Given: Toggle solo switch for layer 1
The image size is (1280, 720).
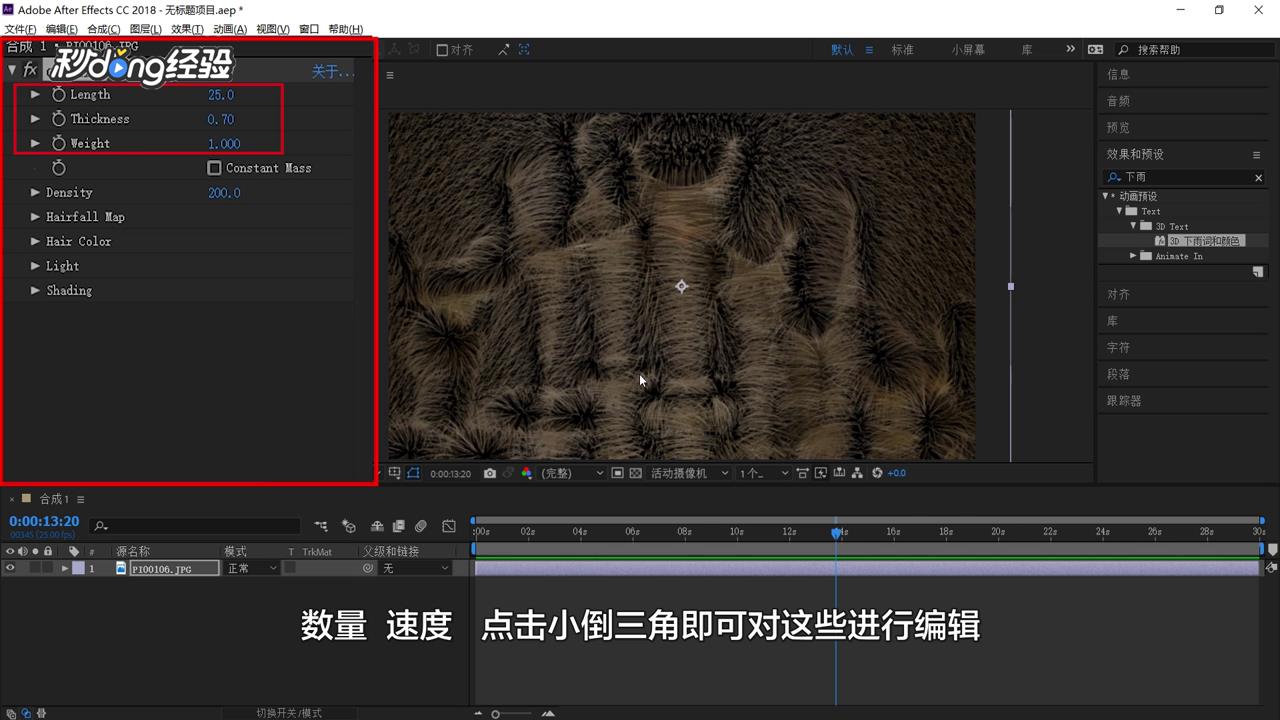Looking at the screenshot, I should (35, 568).
